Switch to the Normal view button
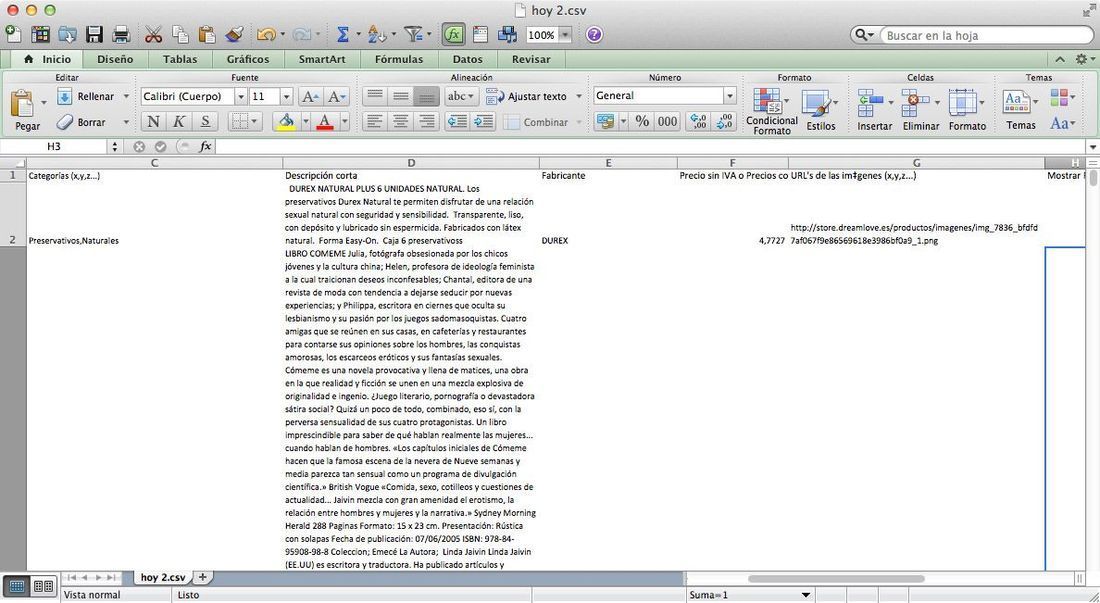 click(x=17, y=586)
